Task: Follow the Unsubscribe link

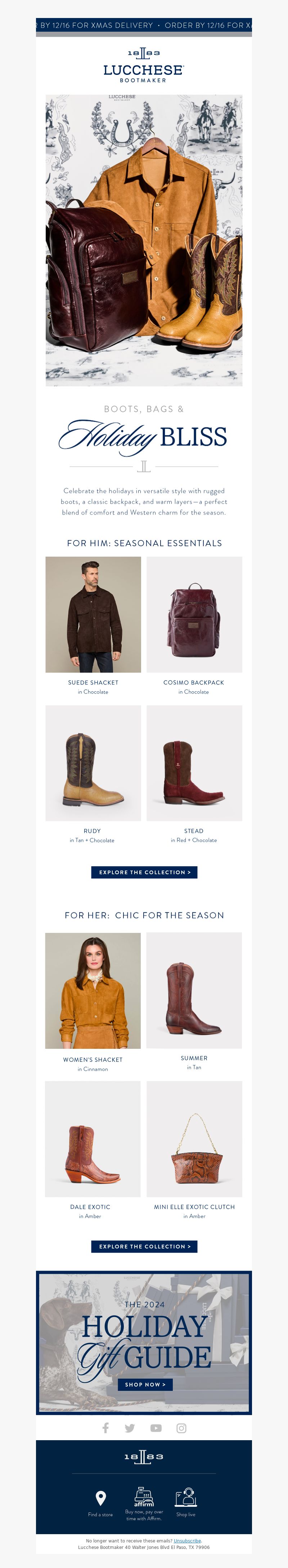Action: [x=187, y=1541]
